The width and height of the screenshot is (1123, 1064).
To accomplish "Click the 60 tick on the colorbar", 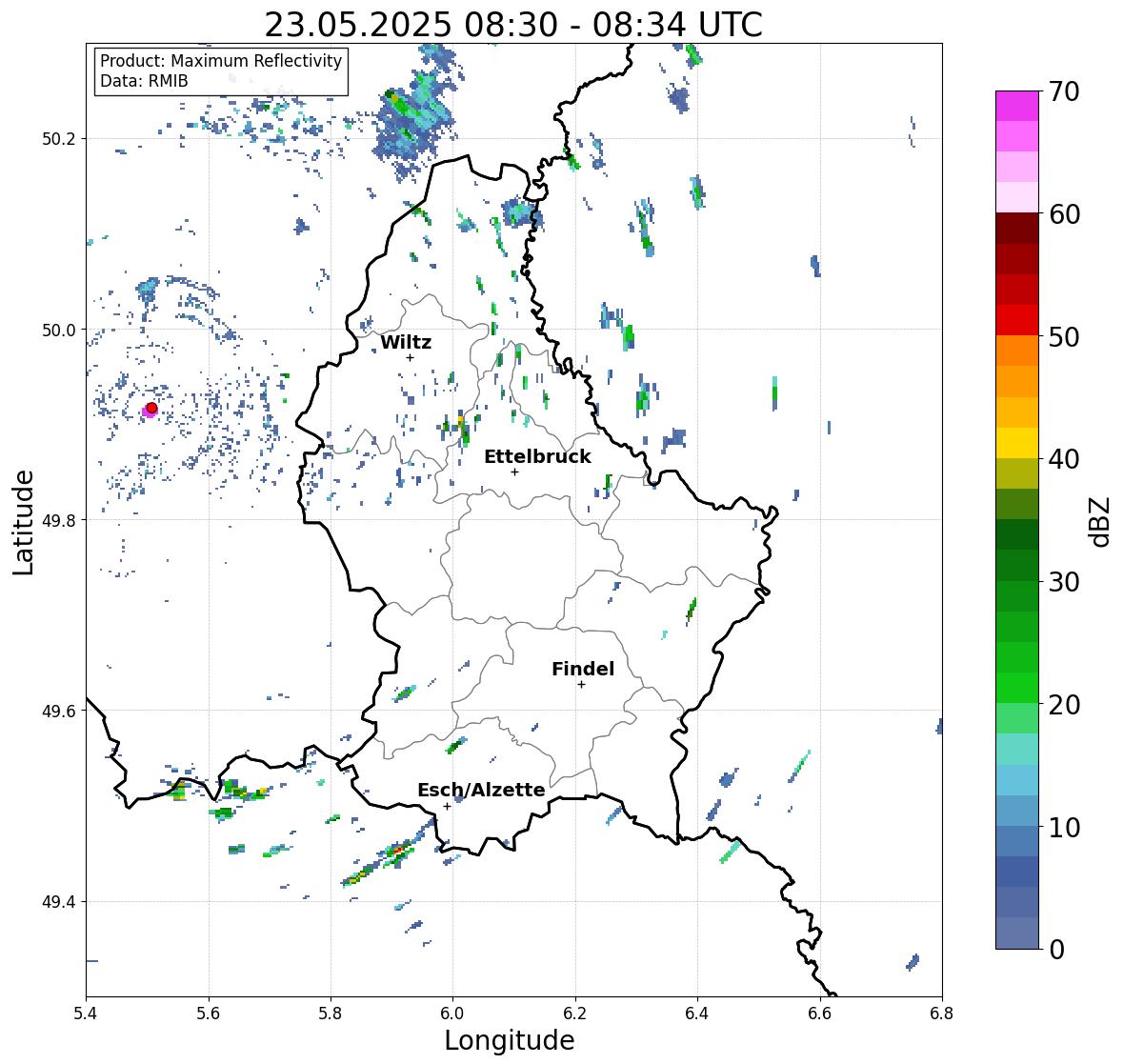I will (x=1064, y=214).
